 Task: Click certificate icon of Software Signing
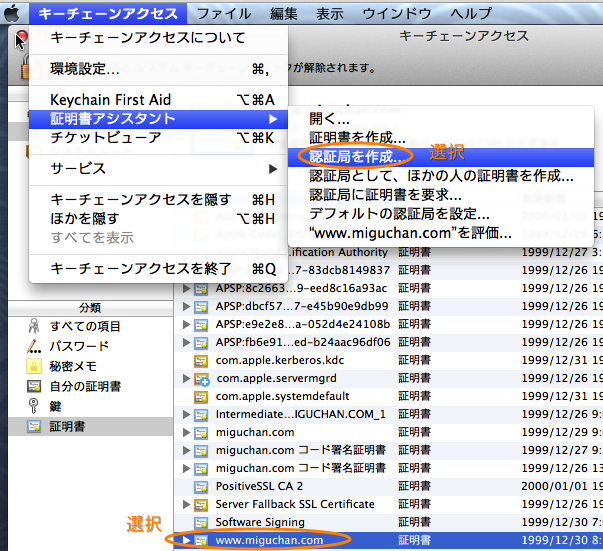click(201, 523)
